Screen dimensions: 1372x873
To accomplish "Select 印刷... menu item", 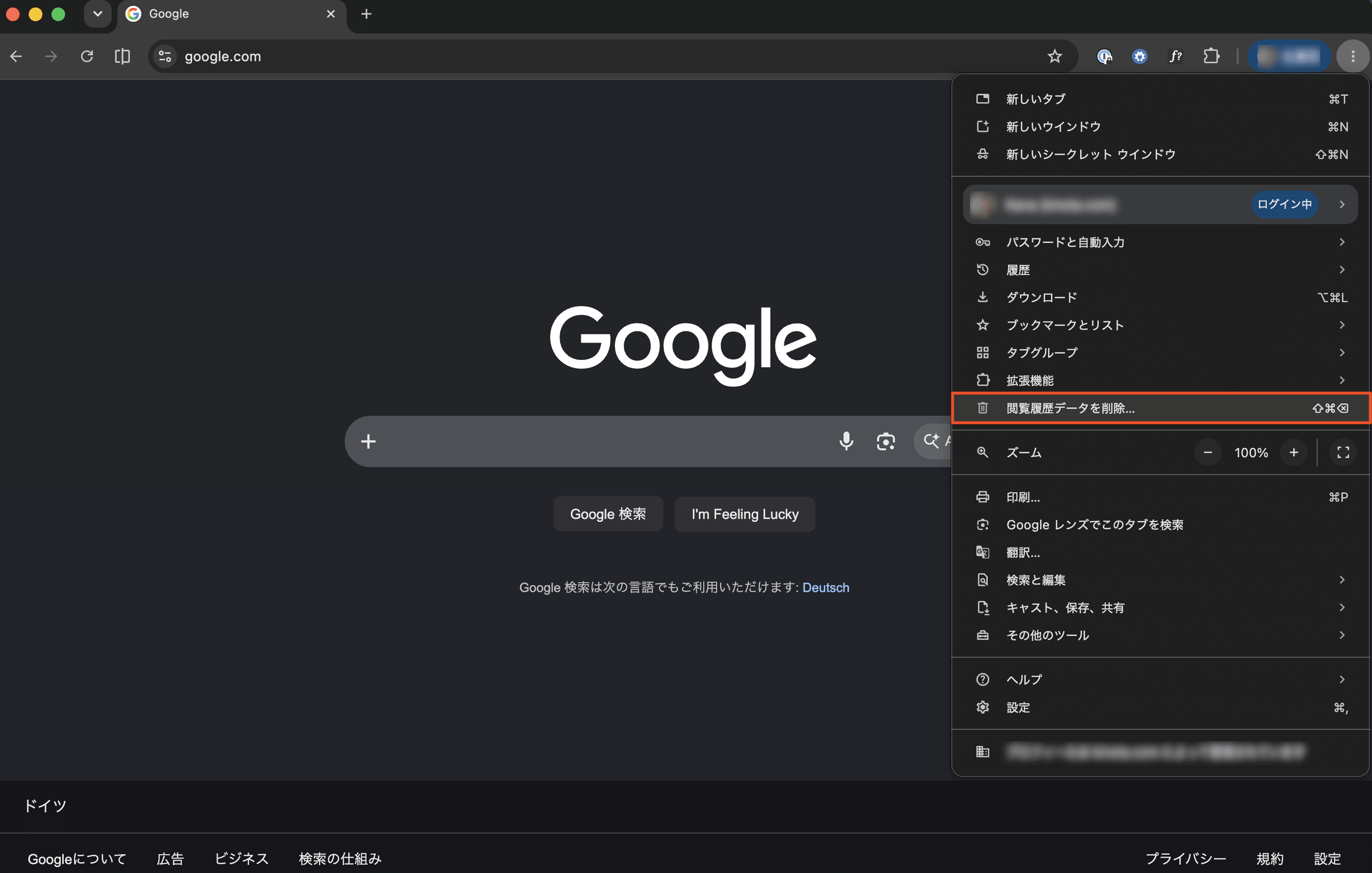I will [1160, 497].
